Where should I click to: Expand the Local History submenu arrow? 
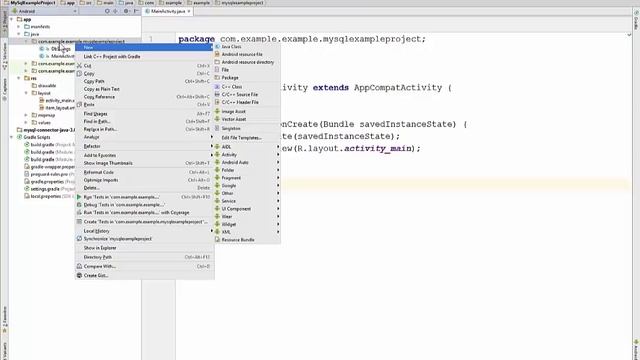211,231
